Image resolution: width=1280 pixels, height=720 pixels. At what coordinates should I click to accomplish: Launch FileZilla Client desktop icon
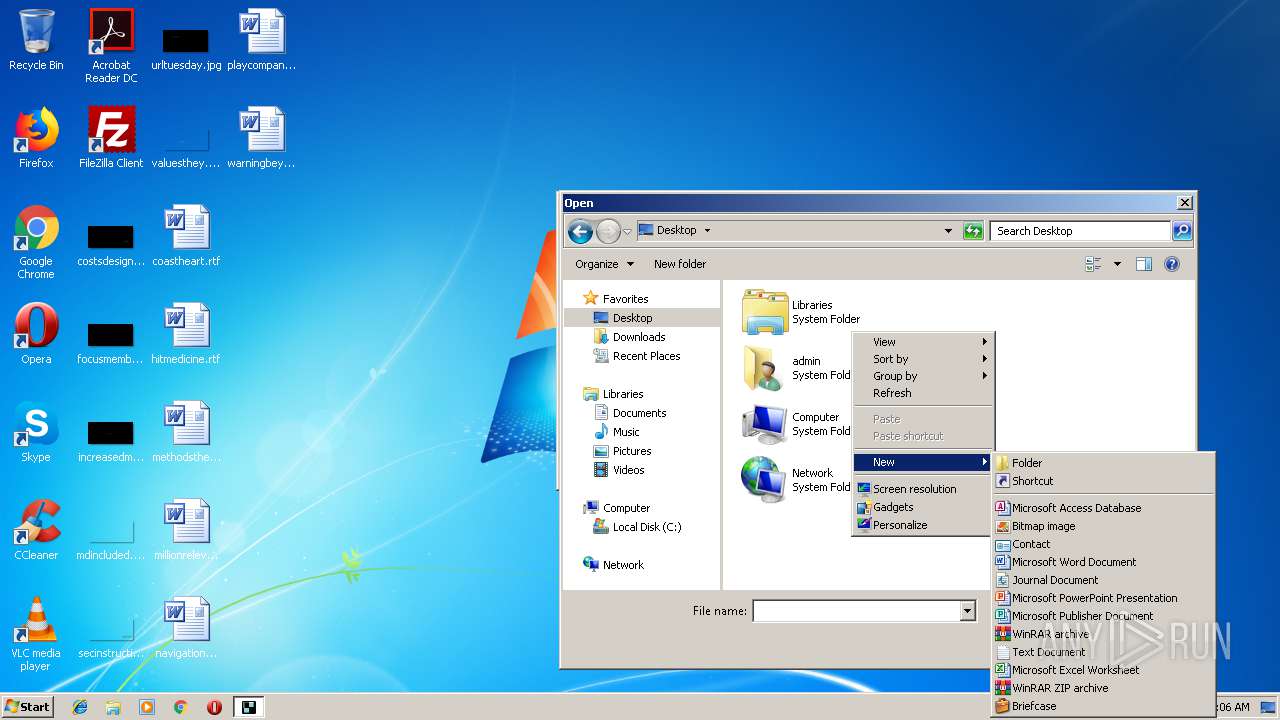click(111, 138)
